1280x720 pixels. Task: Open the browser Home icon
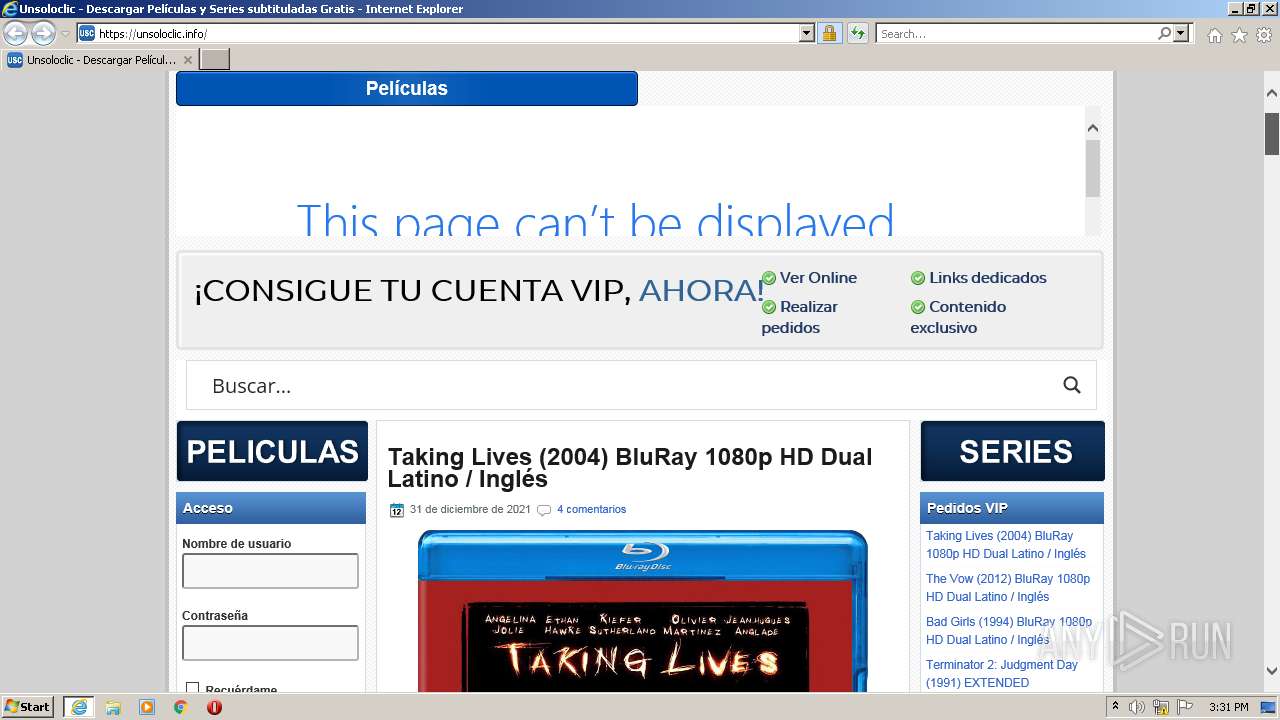point(1214,35)
